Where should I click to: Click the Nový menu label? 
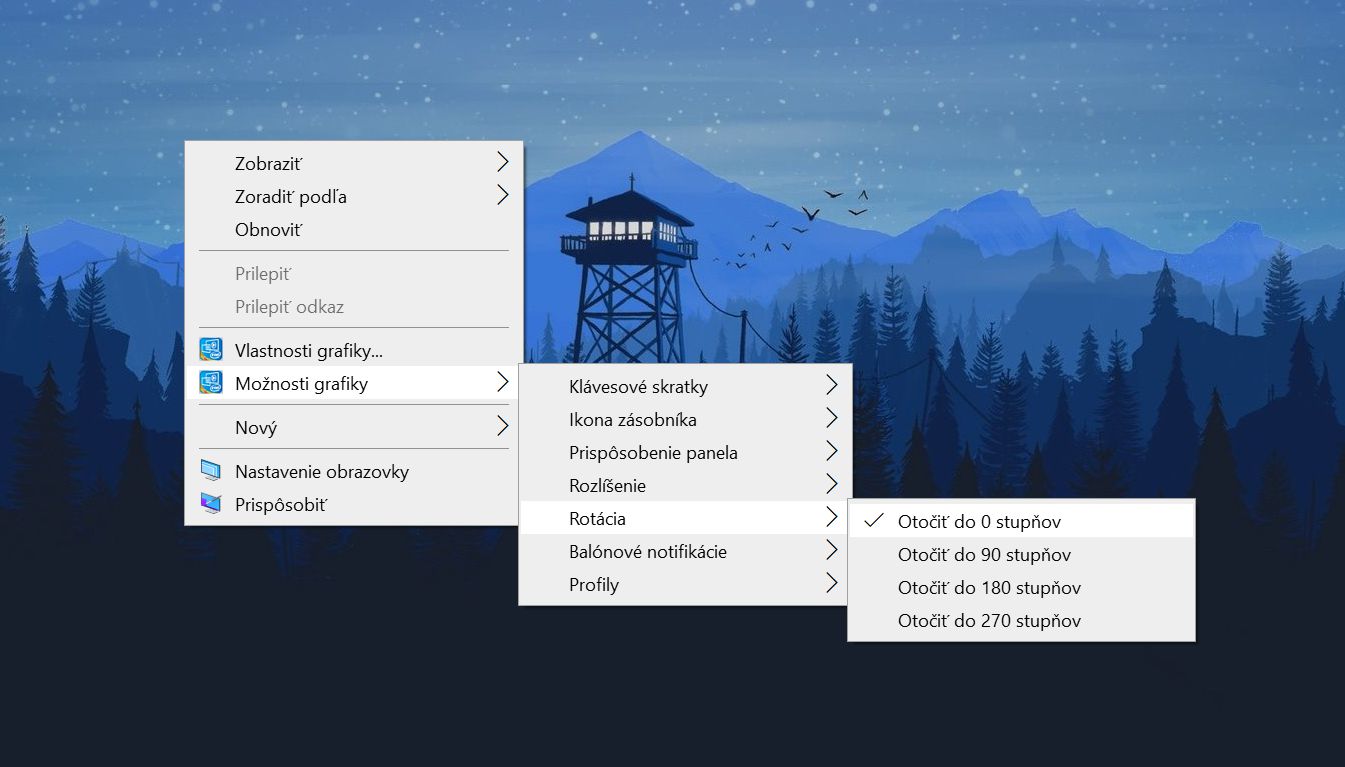(x=256, y=428)
